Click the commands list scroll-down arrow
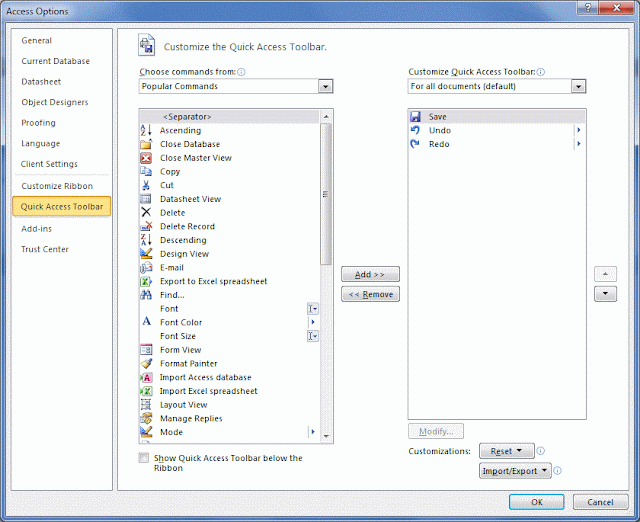Viewport: 640px width, 522px height. point(326,436)
